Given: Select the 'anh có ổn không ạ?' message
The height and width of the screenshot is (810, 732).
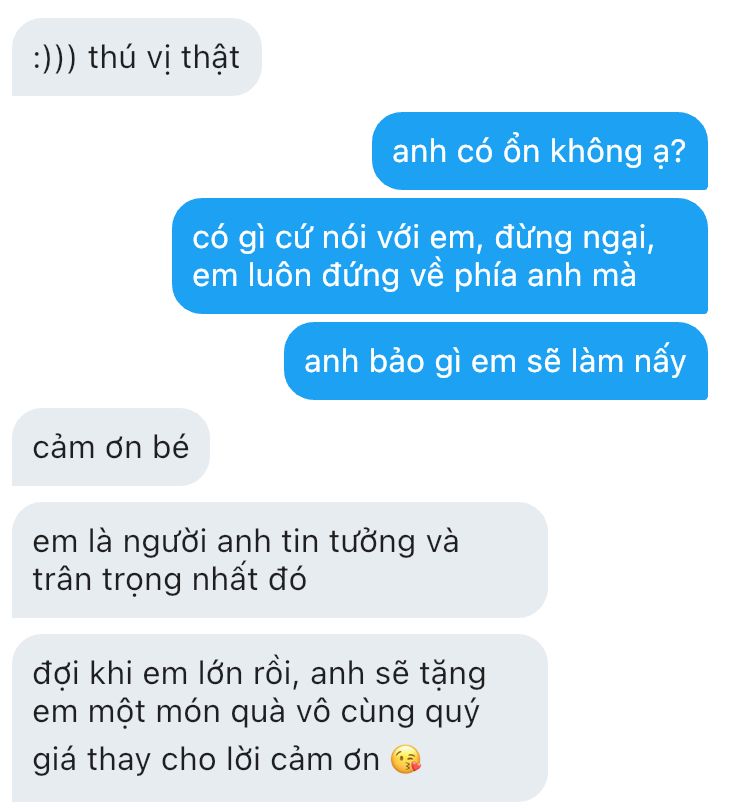Looking at the screenshot, I should [539, 151].
